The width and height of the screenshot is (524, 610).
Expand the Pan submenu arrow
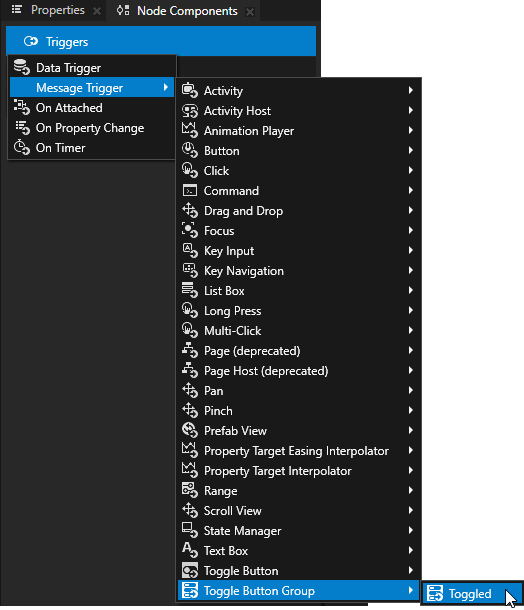411,391
